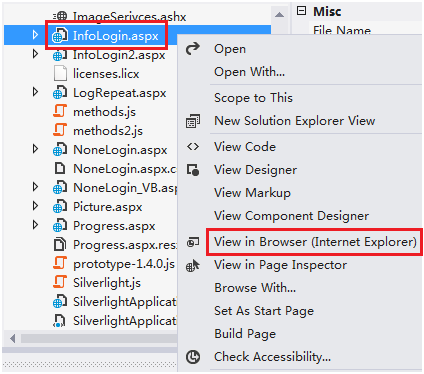Expand the InfoLogin.aspx tree node
The image size is (424, 374).
[x=35, y=35]
